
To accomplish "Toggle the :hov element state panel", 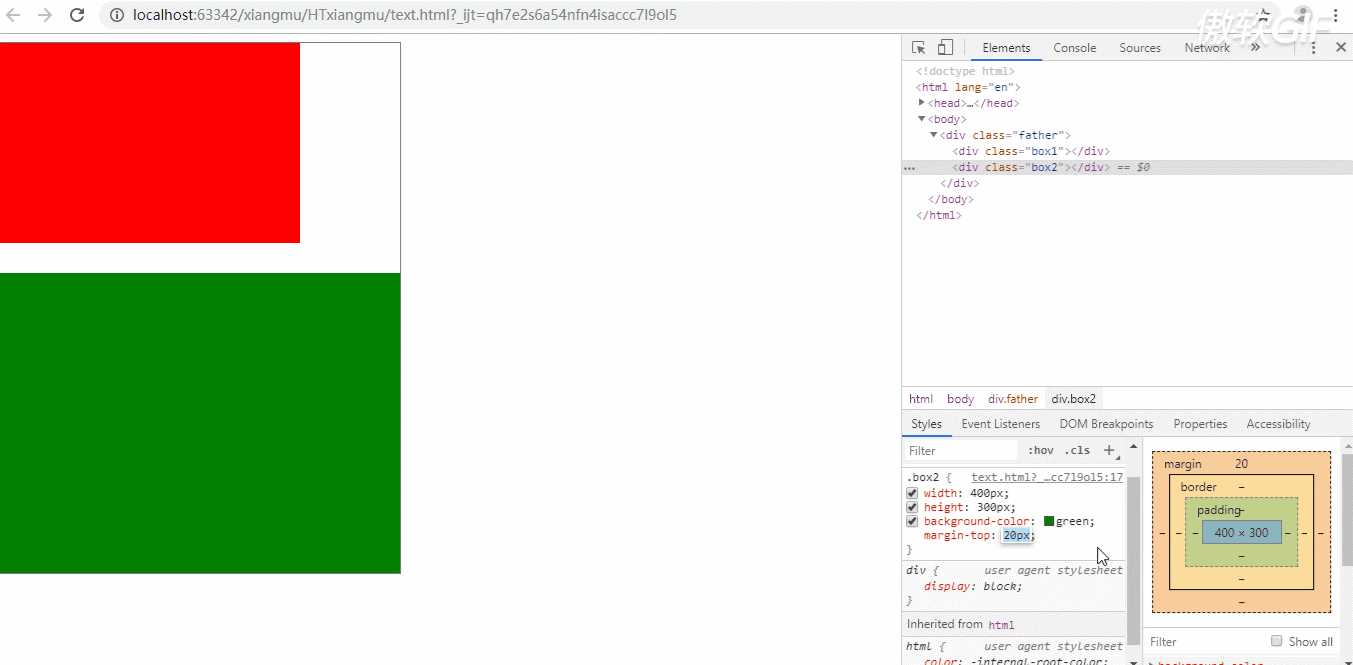I will pyautogui.click(x=1041, y=451).
